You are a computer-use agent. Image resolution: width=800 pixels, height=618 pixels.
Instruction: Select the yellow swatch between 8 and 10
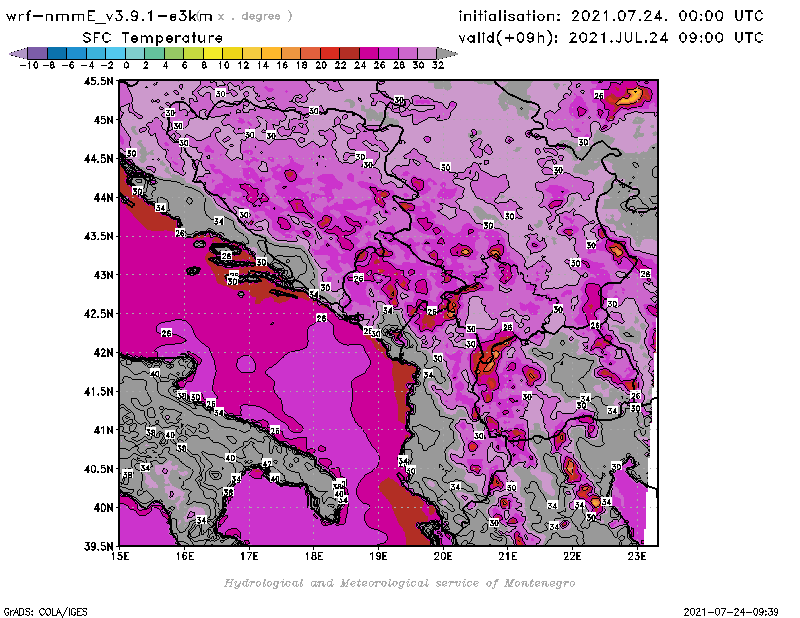pyautogui.click(x=214, y=52)
